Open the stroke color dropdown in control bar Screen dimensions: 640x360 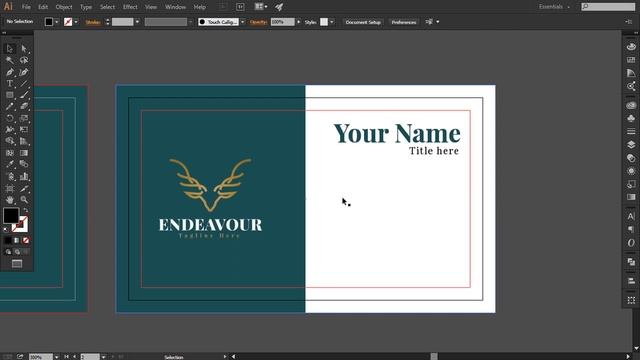[76, 22]
